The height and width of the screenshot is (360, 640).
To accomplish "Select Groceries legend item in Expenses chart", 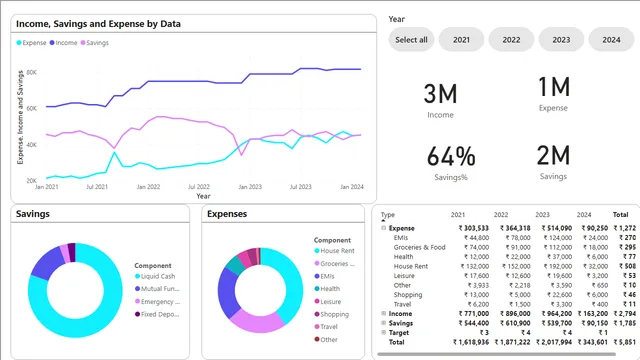I will click(x=335, y=264).
